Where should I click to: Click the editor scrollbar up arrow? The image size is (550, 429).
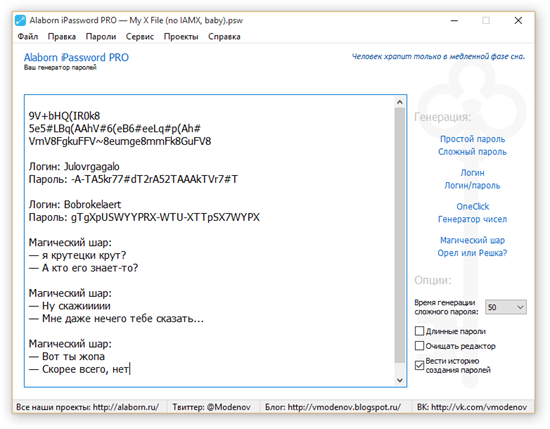(x=400, y=102)
